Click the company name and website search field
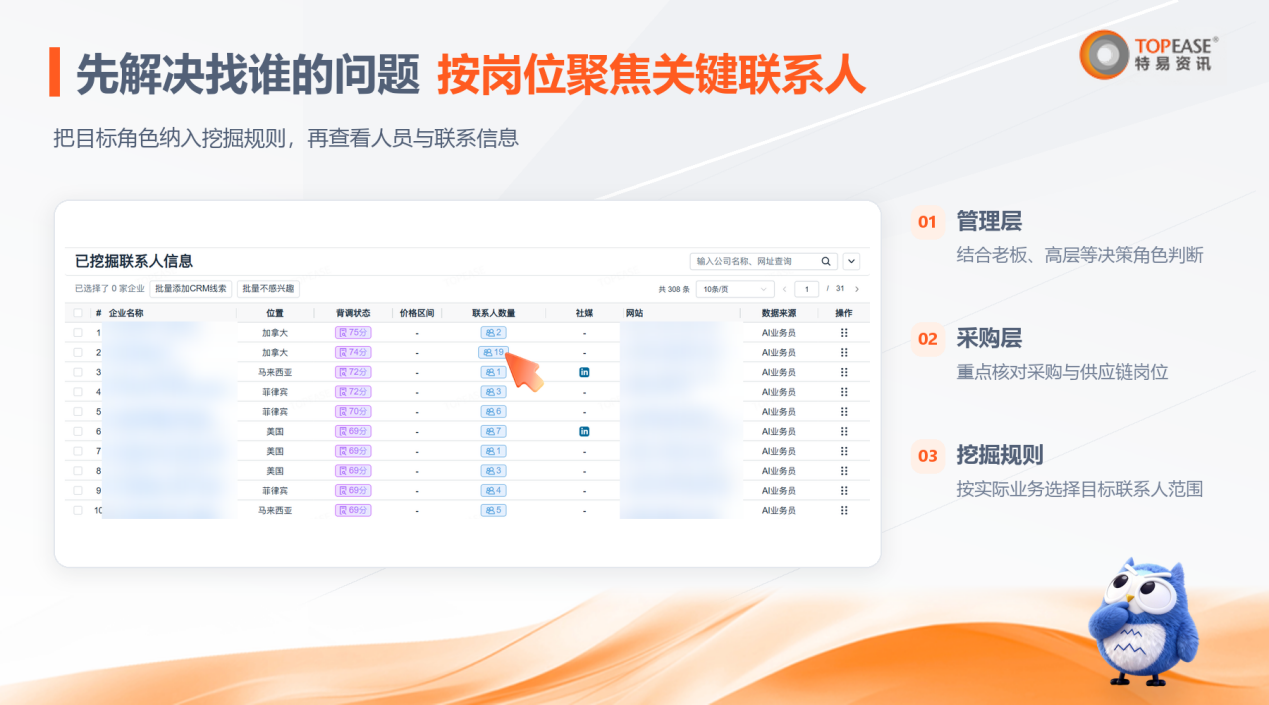The width and height of the screenshot is (1269, 705). pos(763,261)
